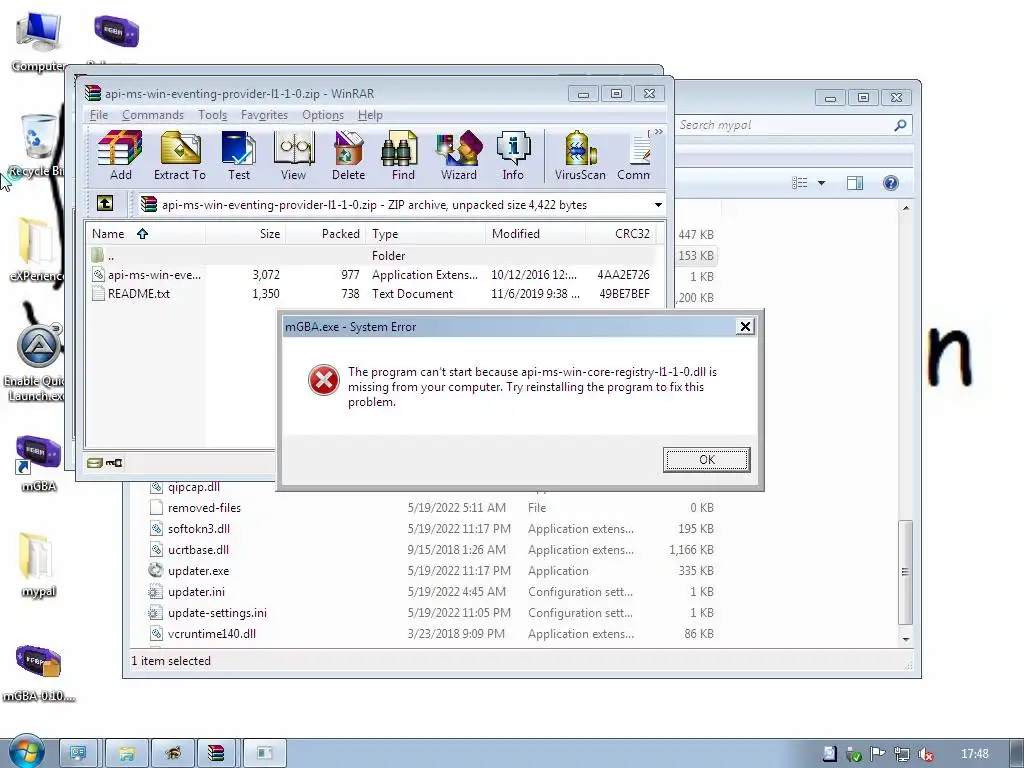Screen dimensions: 1024x768
Task: Click the Info toolbar icon
Action: point(513,155)
